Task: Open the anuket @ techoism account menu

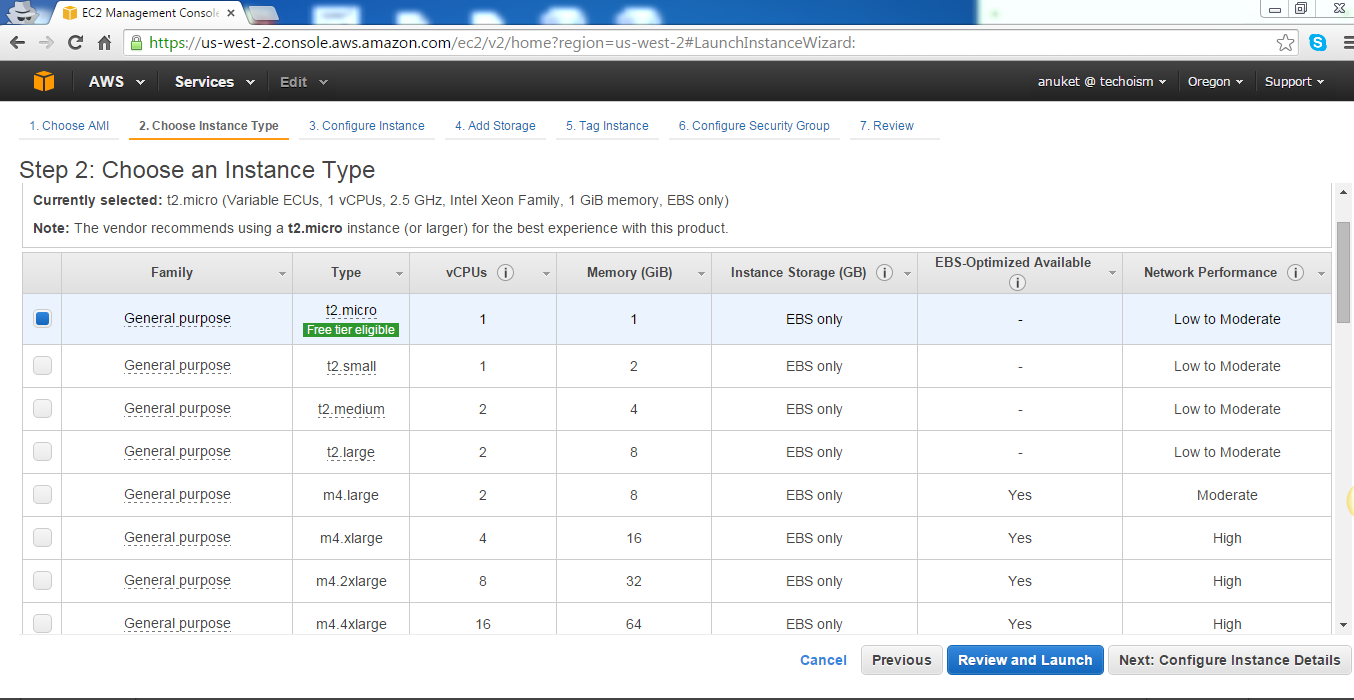Action: [1102, 82]
